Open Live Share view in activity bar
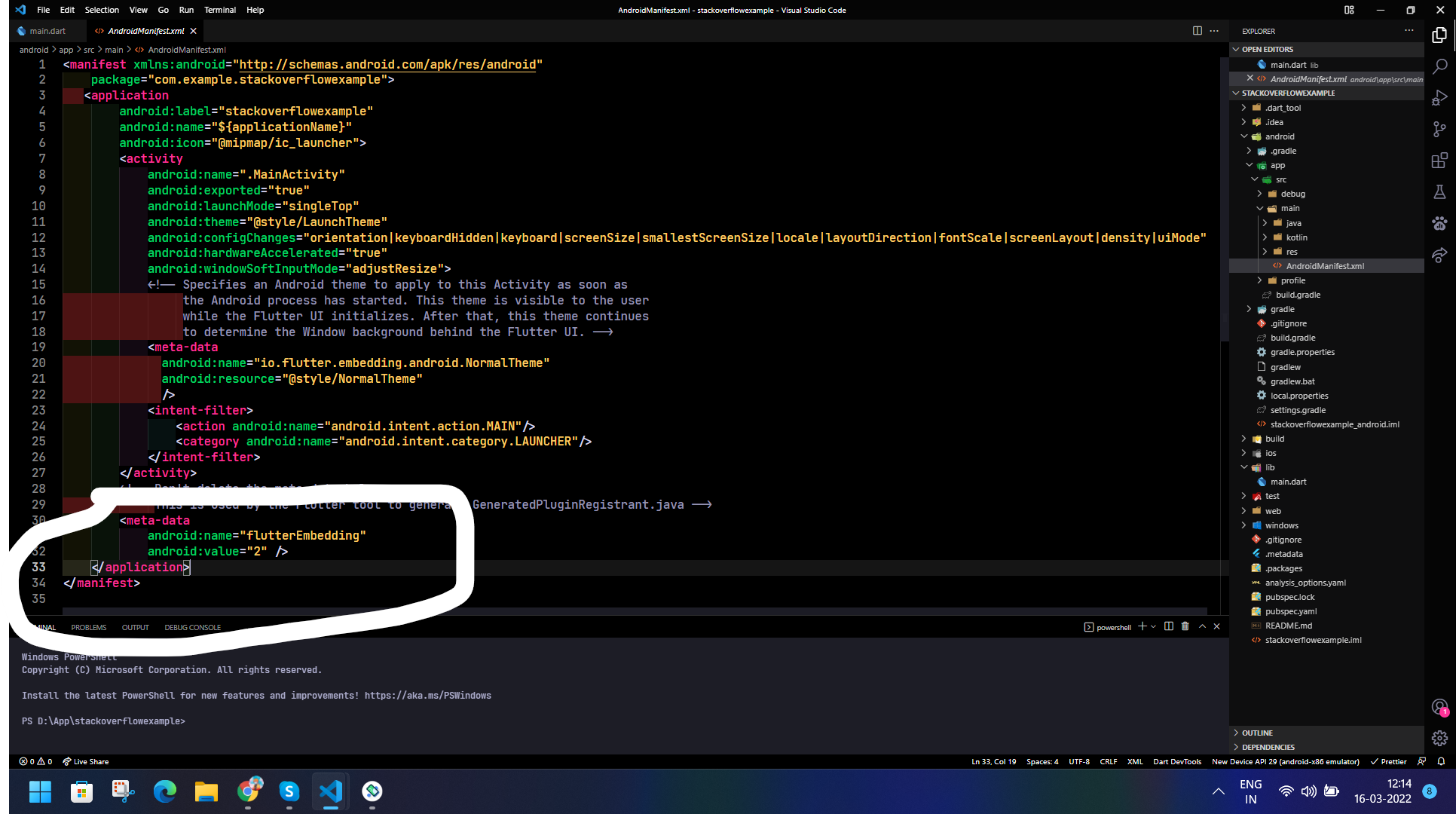 pos(1439,255)
